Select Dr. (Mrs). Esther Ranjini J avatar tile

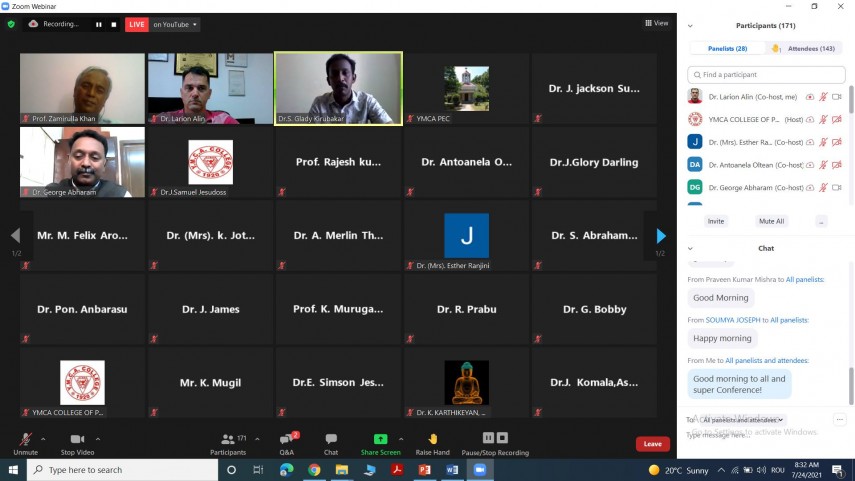pos(466,236)
